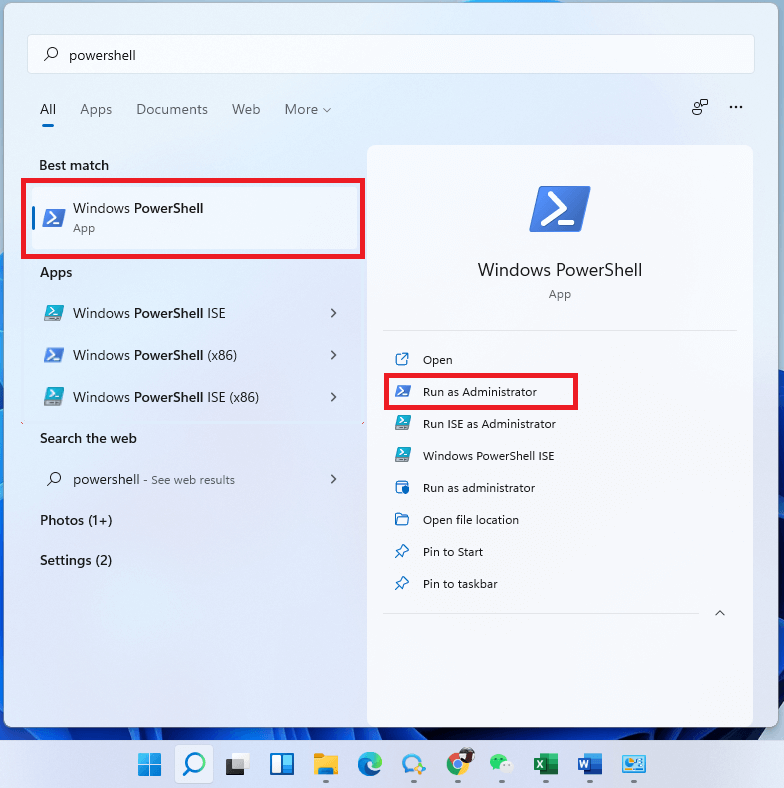Switch to the Documents filter tab
The width and height of the screenshot is (784, 788).
tap(172, 110)
